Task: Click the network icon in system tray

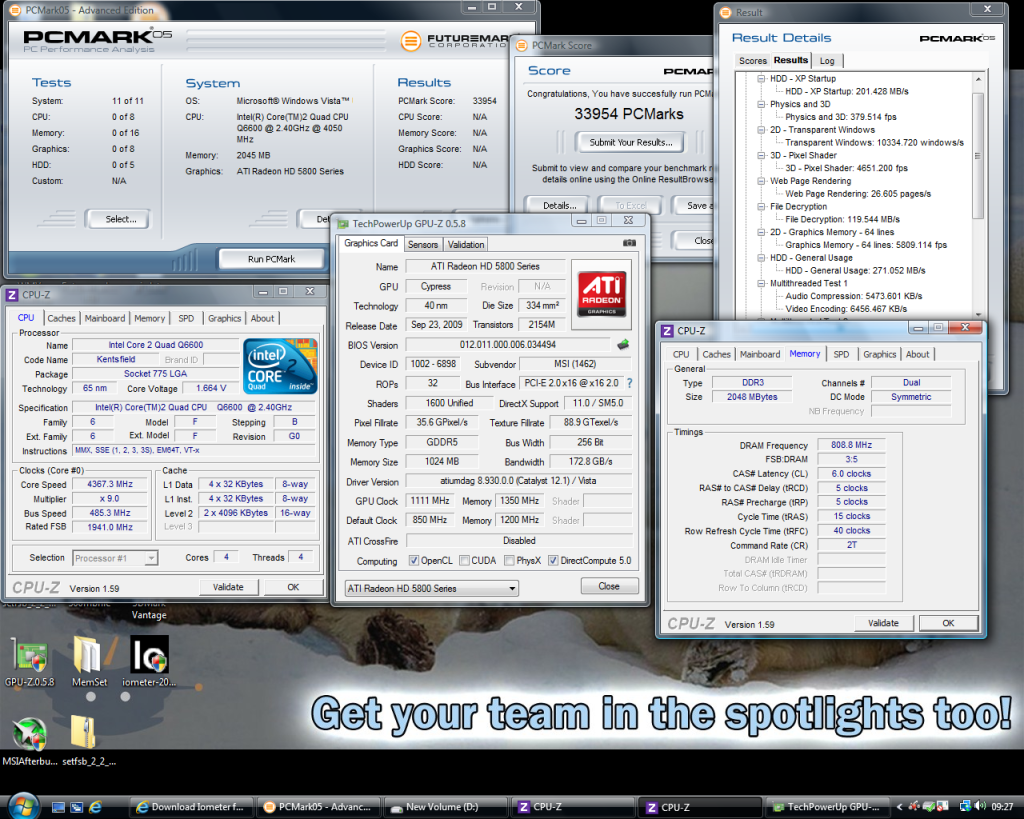Action: click(x=965, y=807)
